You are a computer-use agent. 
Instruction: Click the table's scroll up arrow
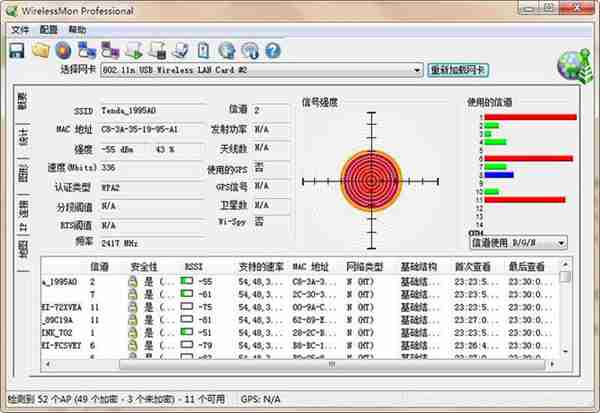point(565,264)
